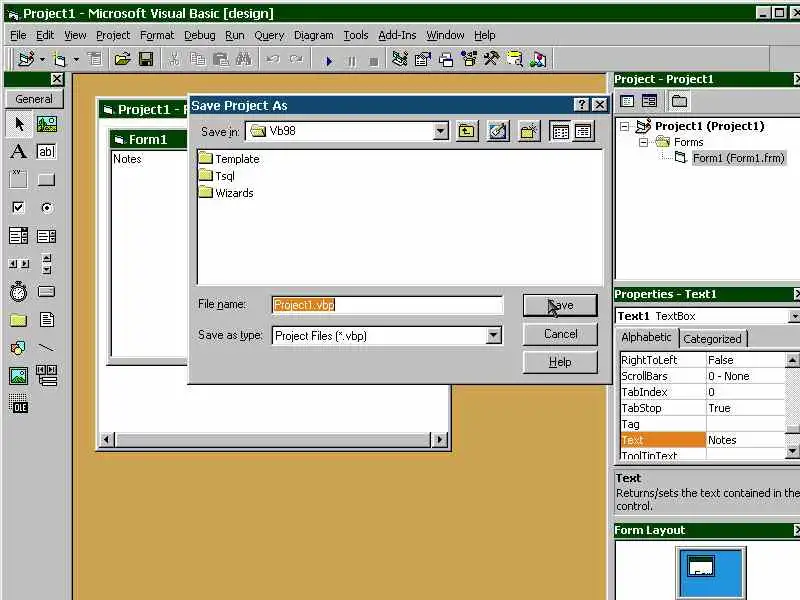Switch to Categorized properties tab
The width and height of the screenshot is (800, 600).
(712, 339)
